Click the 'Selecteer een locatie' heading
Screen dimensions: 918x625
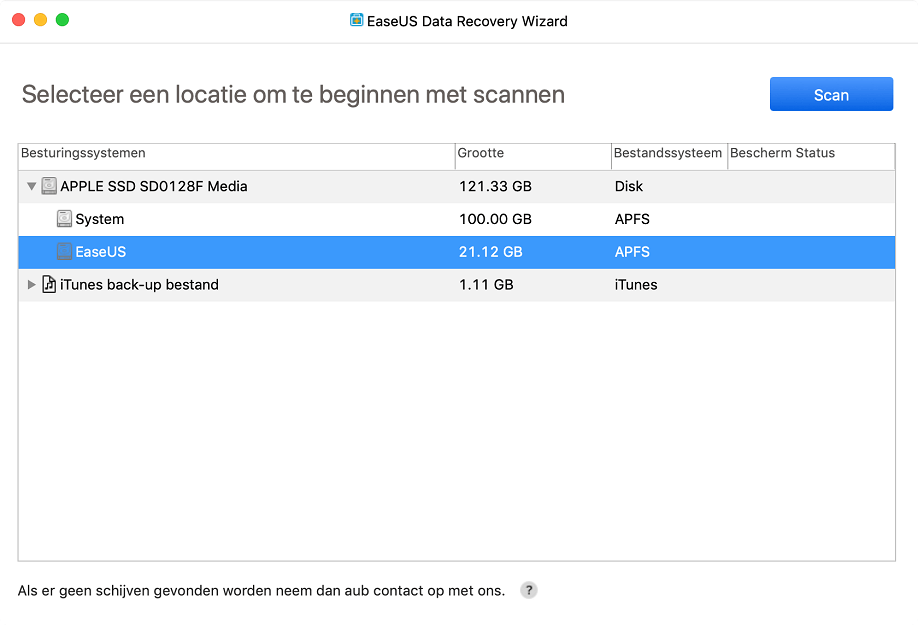click(x=293, y=94)
